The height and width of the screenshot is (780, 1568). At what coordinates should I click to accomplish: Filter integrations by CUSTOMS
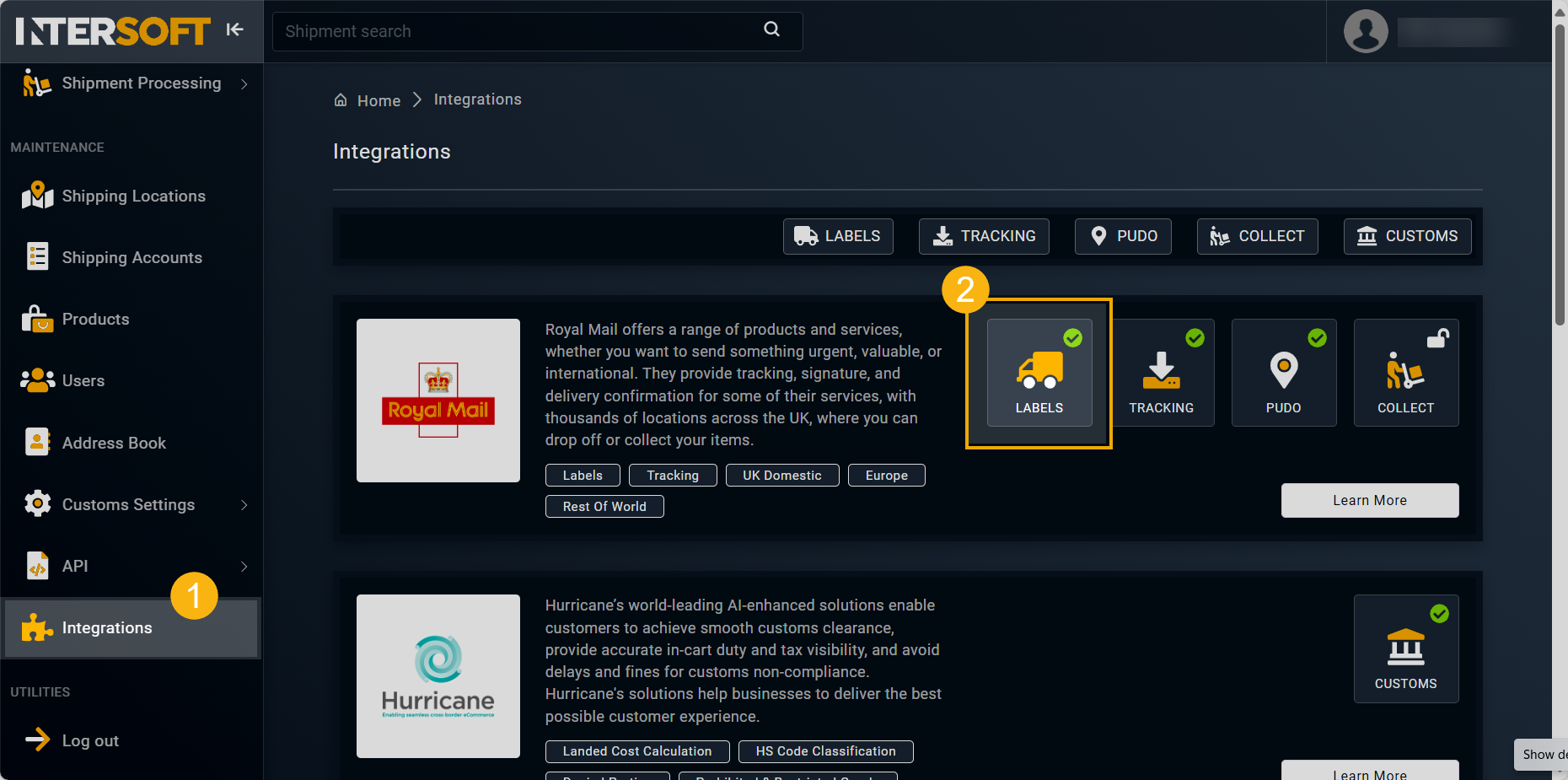pyautogui.click(x=1407, y=236)
